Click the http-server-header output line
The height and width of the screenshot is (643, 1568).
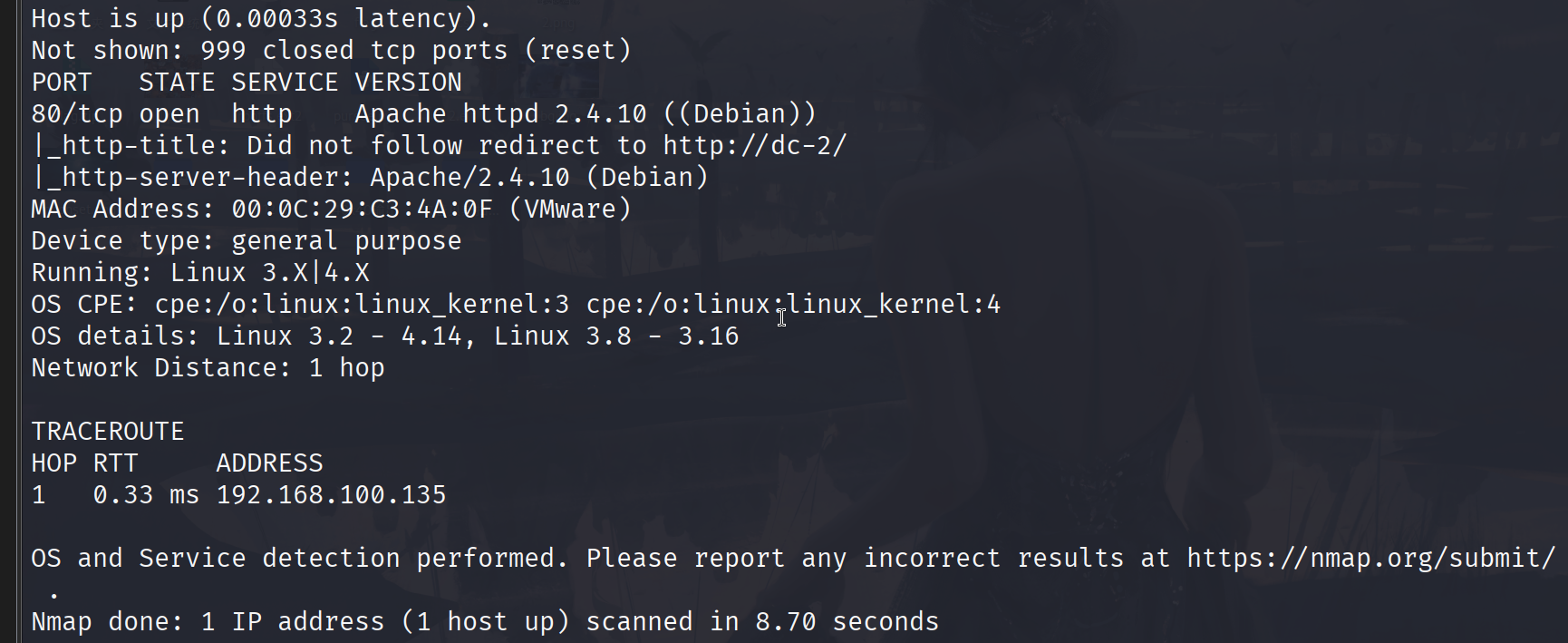[370, 177]
